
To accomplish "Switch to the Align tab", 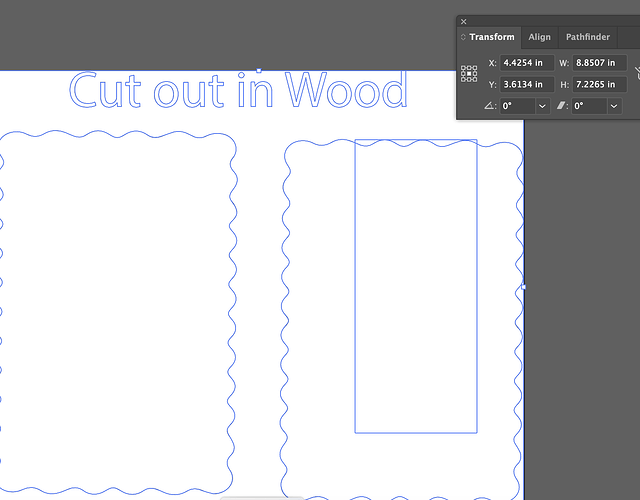I will 539,37.
